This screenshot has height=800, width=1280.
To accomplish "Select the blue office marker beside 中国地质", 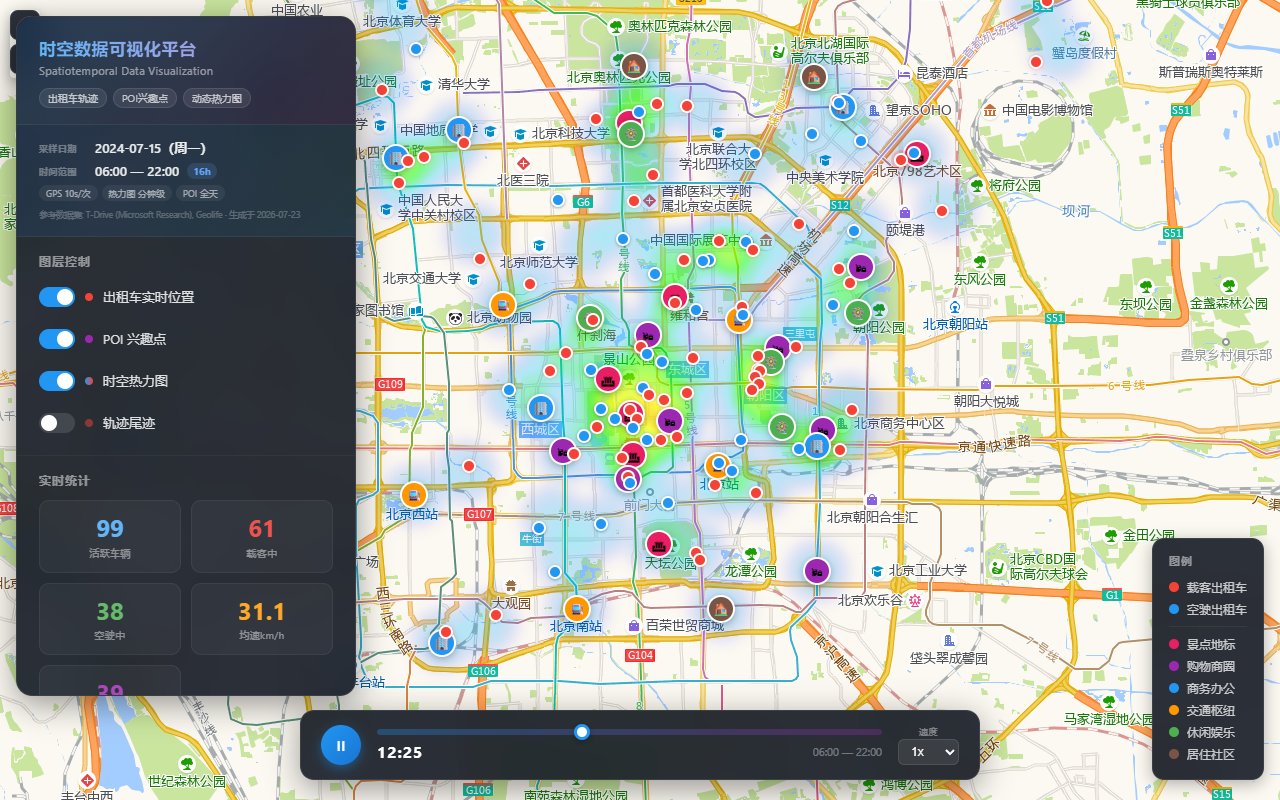I will [x=459, y=129].
